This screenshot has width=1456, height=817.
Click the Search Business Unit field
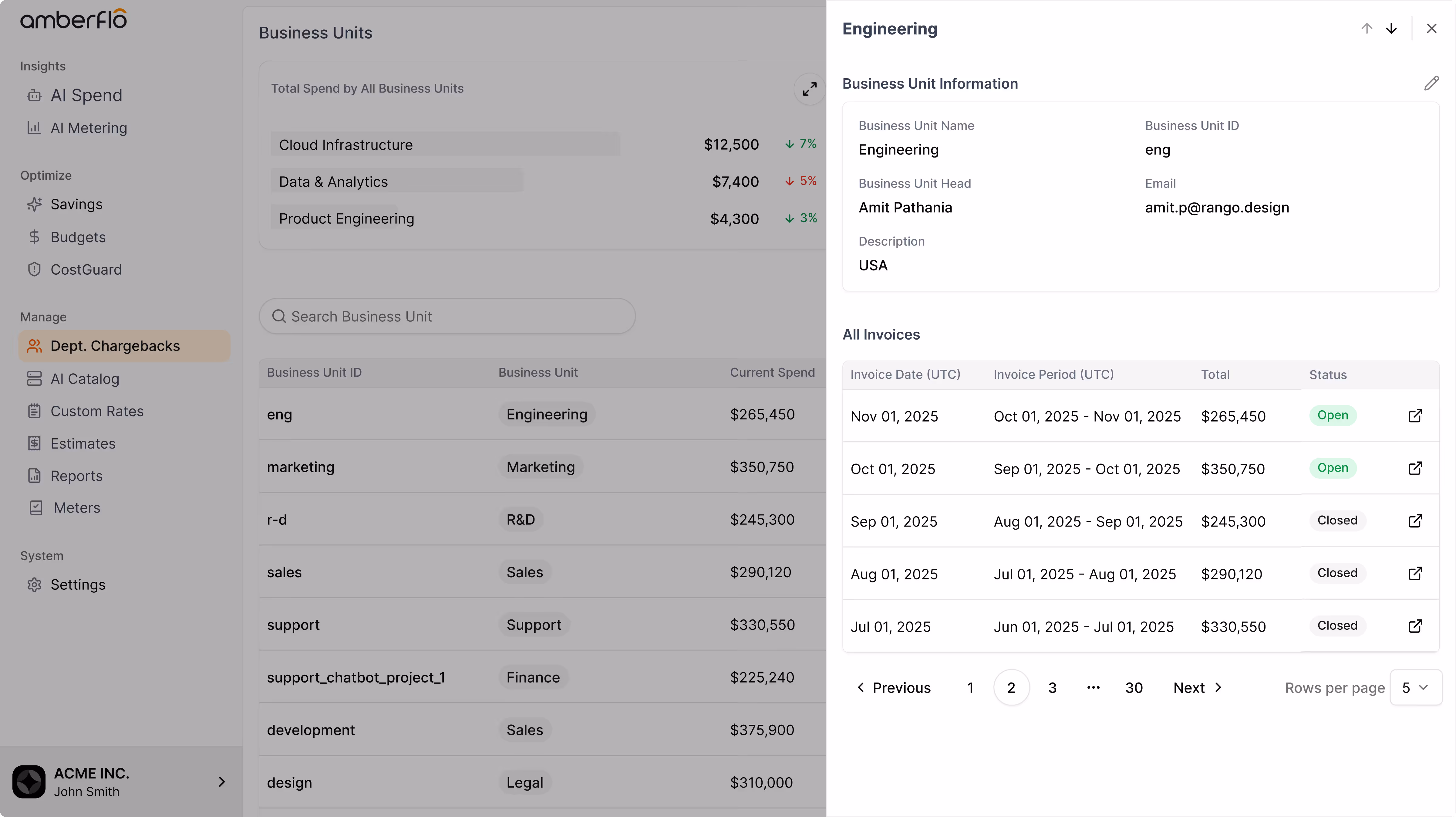pyautogui.click(x=447, y=317)
